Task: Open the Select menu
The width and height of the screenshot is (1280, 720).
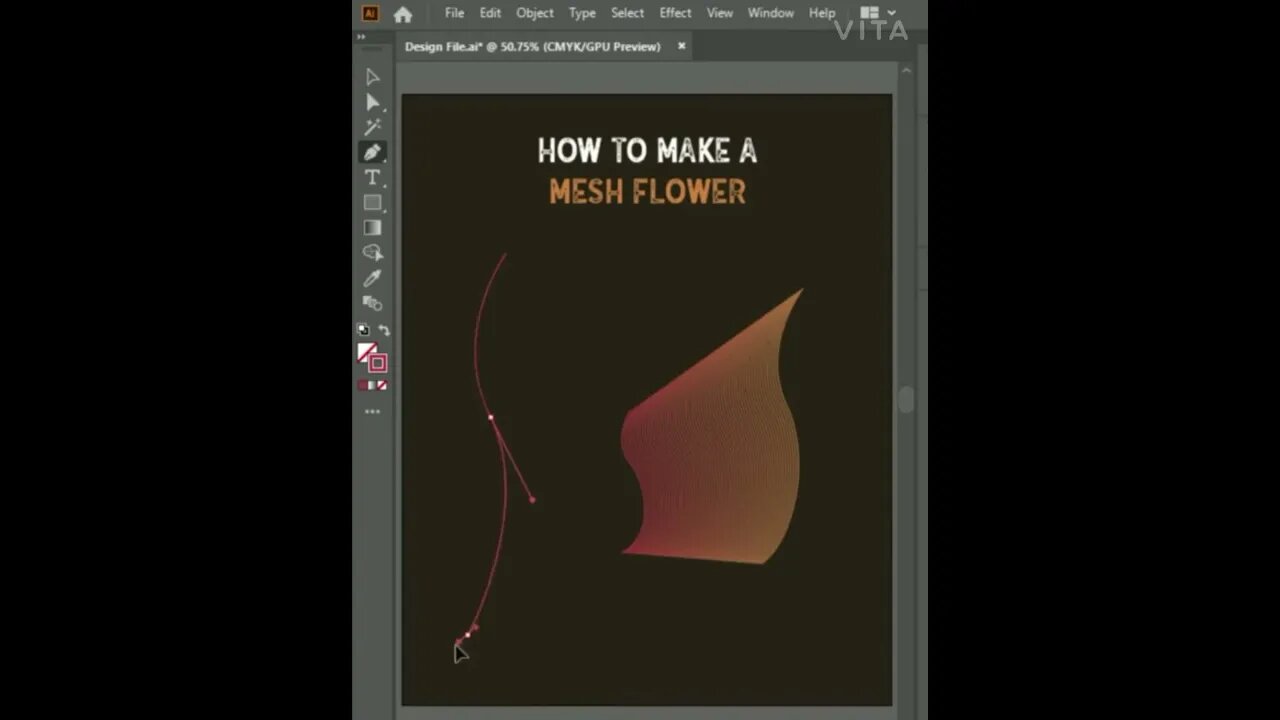Action: [x=627, y=13]
